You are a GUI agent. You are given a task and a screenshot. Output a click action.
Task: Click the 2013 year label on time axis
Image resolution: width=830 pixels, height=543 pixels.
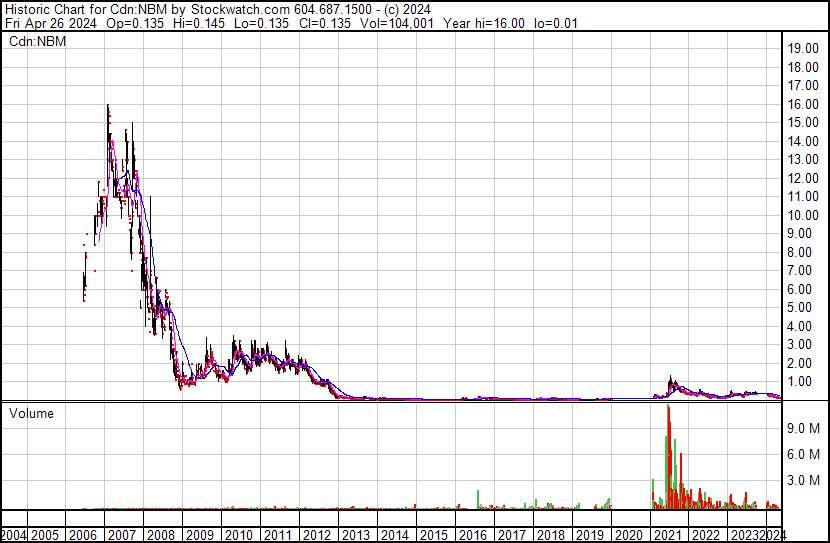click(356, 535)
